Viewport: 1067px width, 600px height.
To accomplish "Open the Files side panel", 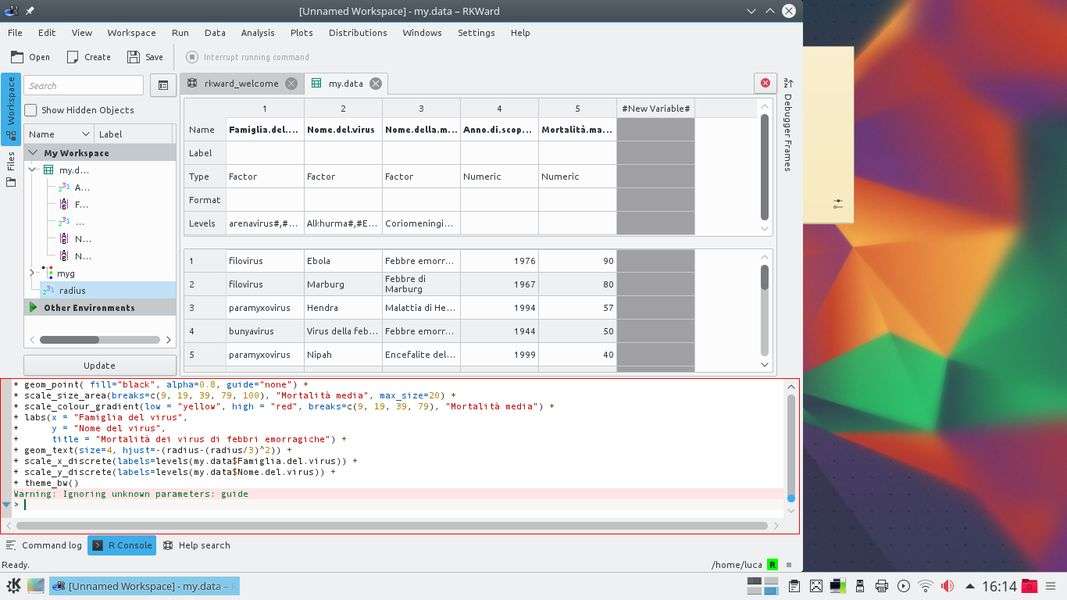I will point(10,167).
